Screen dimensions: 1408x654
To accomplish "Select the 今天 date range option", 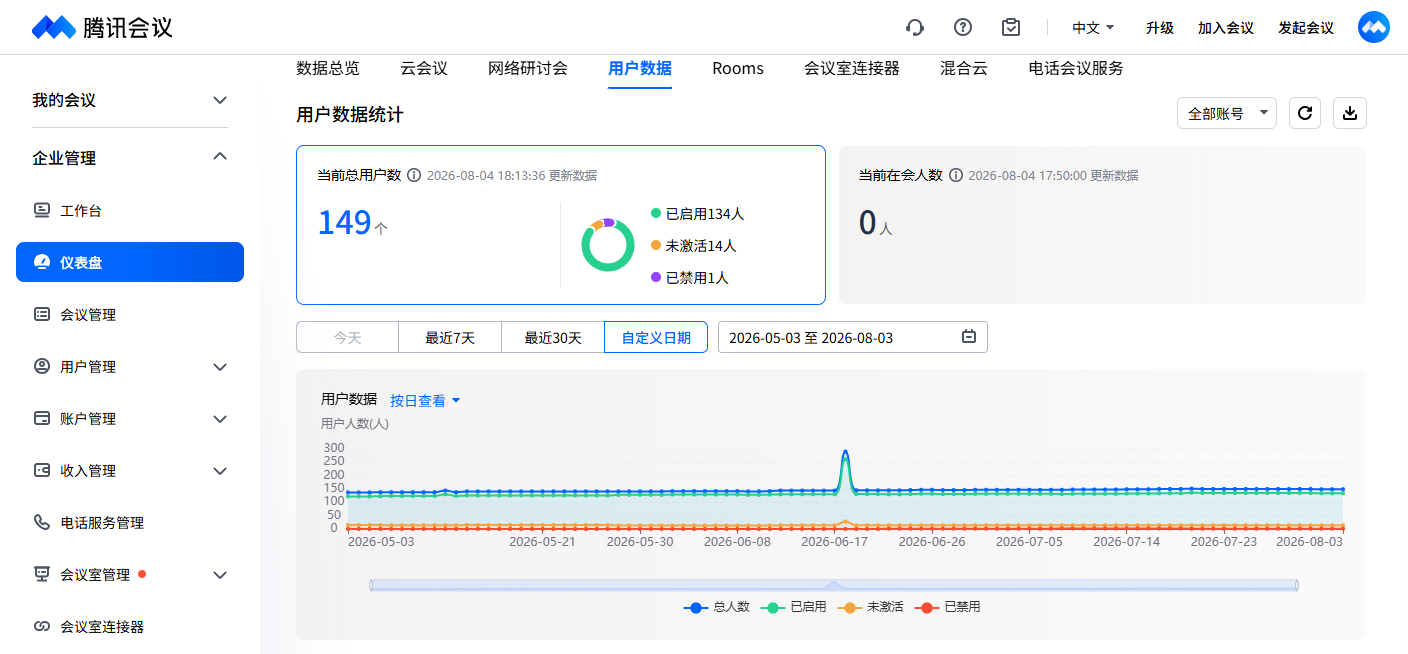I will (347, 337).
